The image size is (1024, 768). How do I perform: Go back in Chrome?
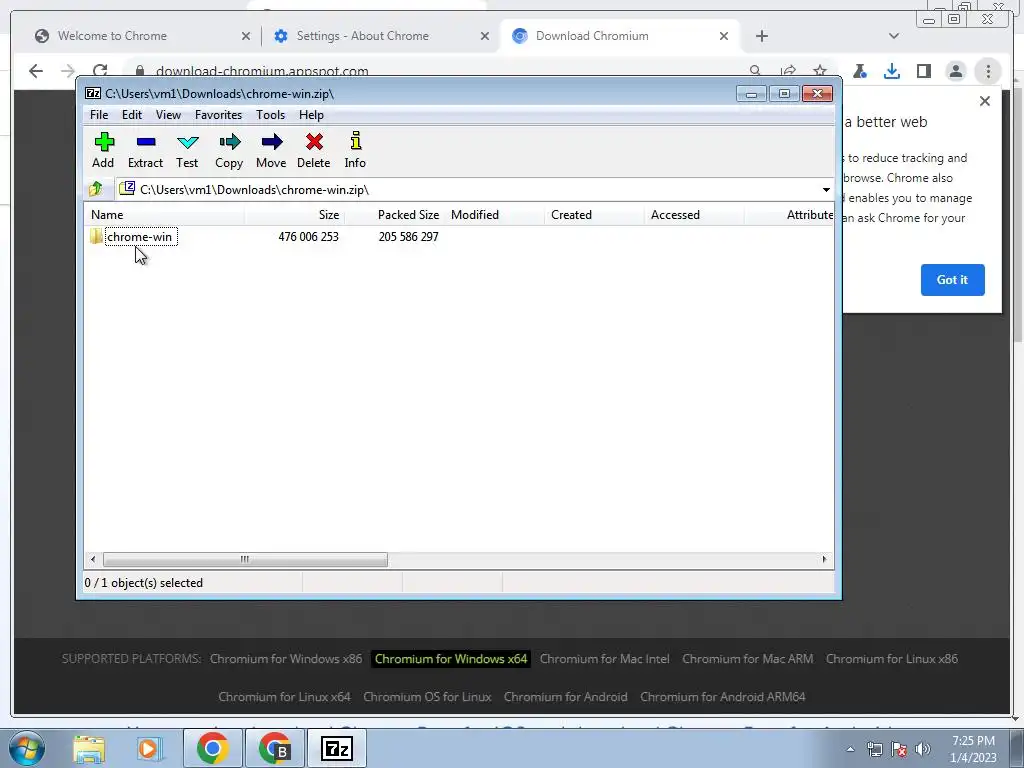[36, 71]
